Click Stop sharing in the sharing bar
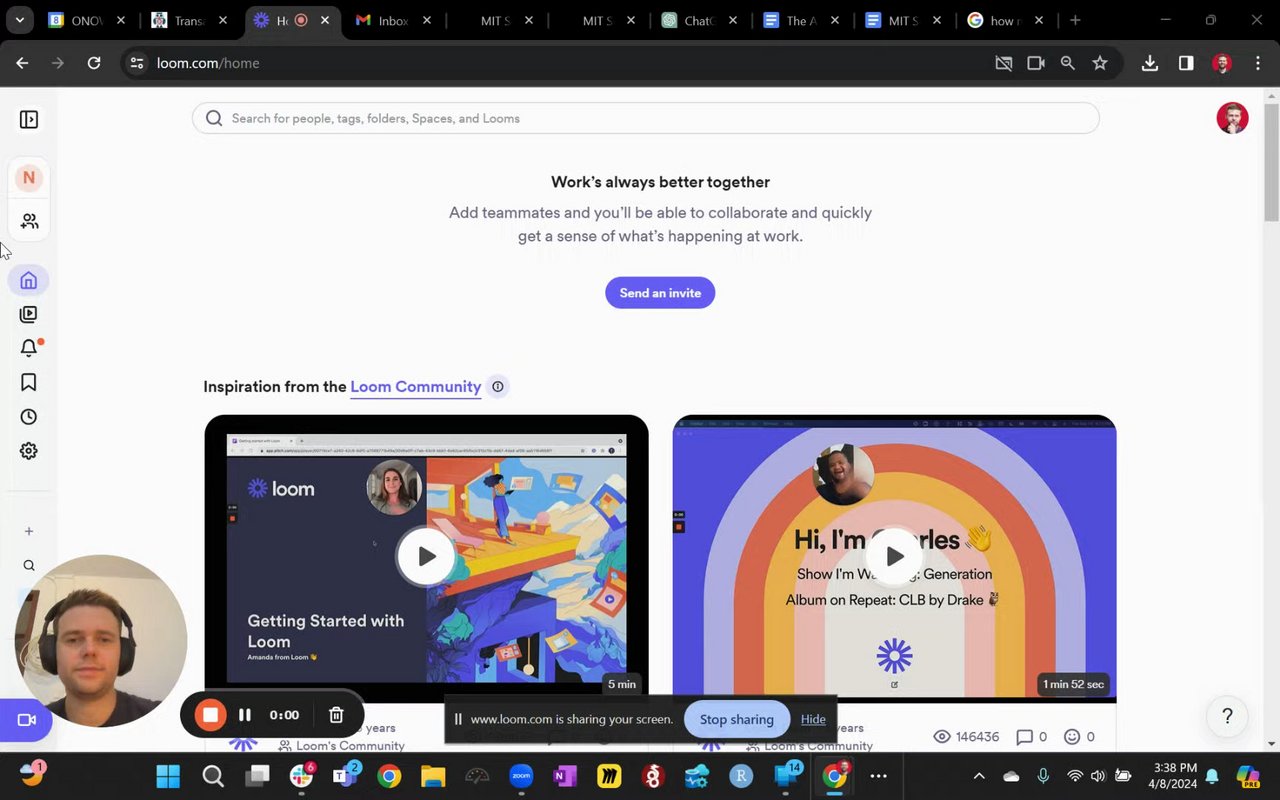The image size is (1280, 800). coord(737,719)
